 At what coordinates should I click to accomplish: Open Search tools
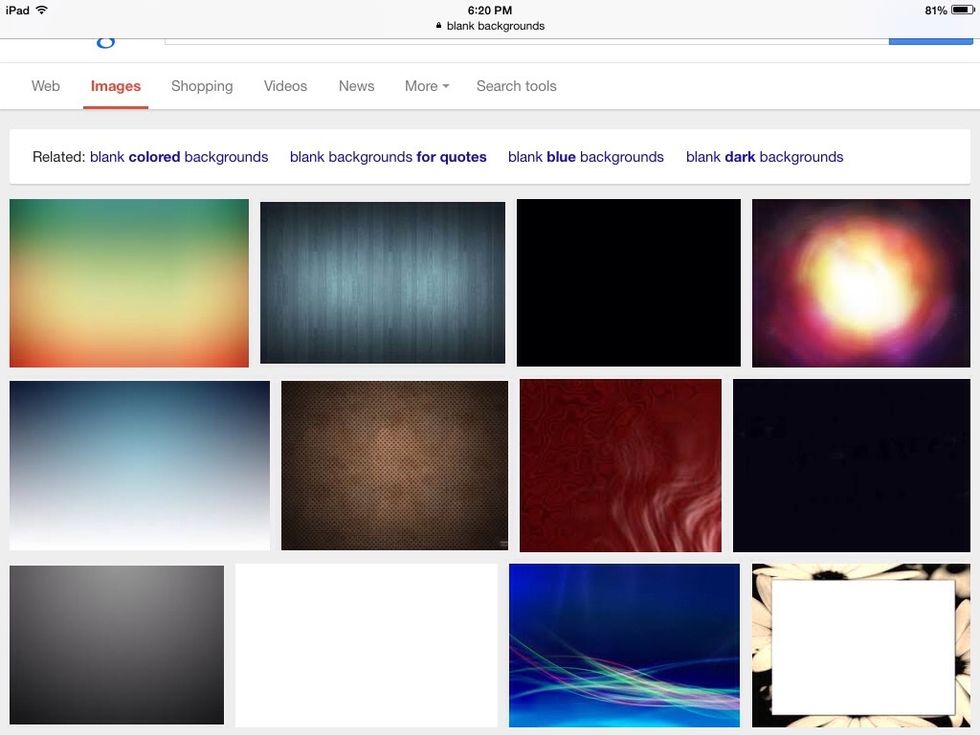(x=516, y=86)
